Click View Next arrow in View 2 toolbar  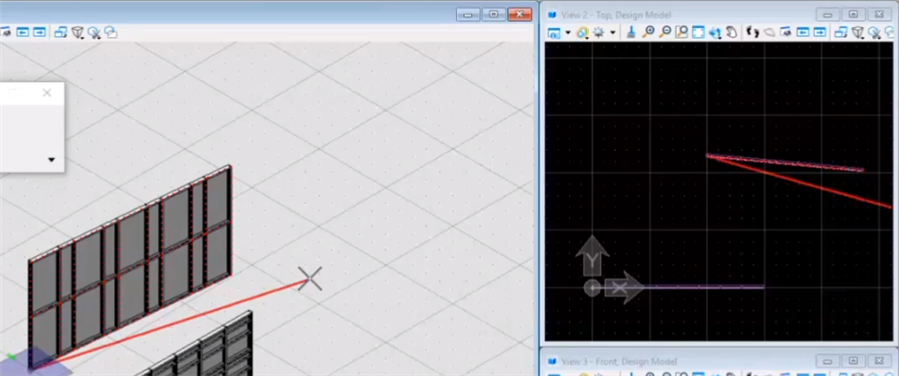click(820, 32)
